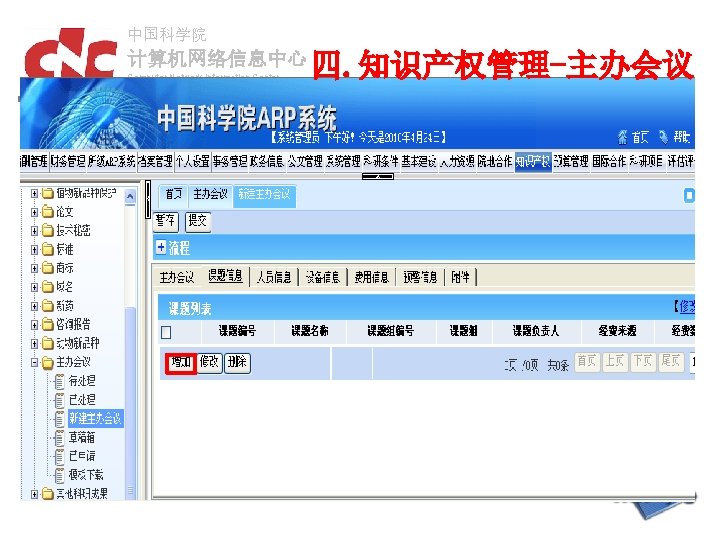This screenshot has width=720, height=540.
Task: Click the collapse handle below the navigation menu
Action: pos(377,176)
